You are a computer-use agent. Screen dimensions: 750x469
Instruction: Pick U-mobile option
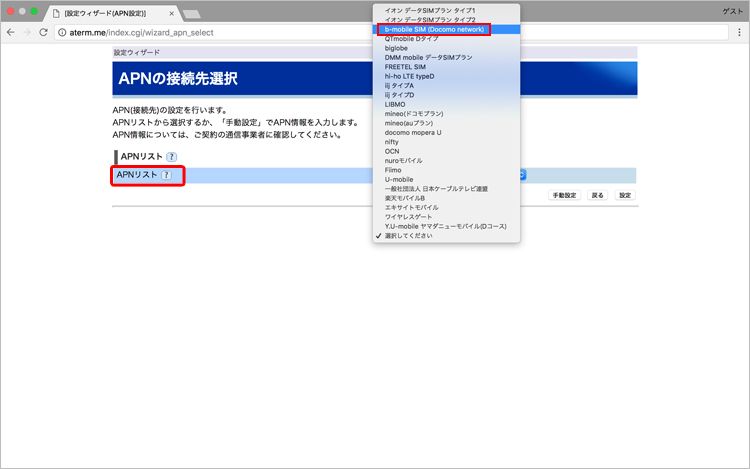446,179
